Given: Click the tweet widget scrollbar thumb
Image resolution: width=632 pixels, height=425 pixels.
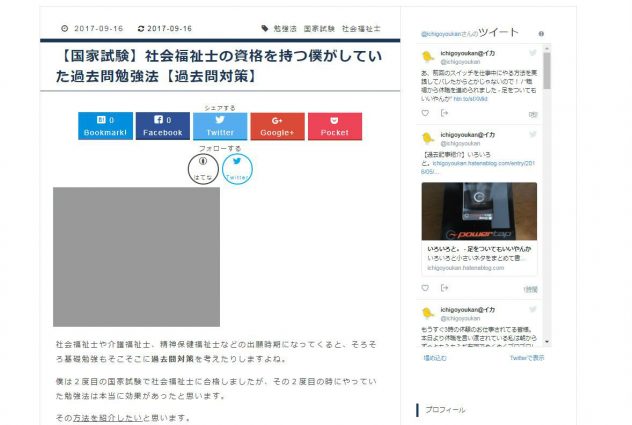Looking at the screenshot, I should pos(547,71).
